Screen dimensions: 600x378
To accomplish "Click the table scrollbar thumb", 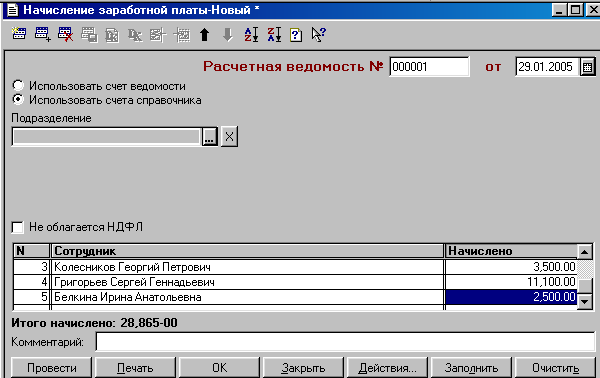I will [585, 286].
